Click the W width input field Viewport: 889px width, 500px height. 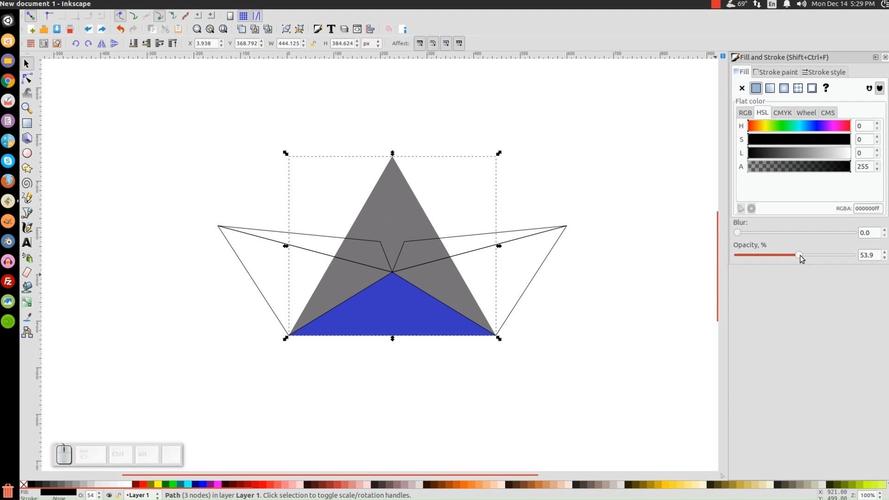pyautogui.click(x=288, y=43)
